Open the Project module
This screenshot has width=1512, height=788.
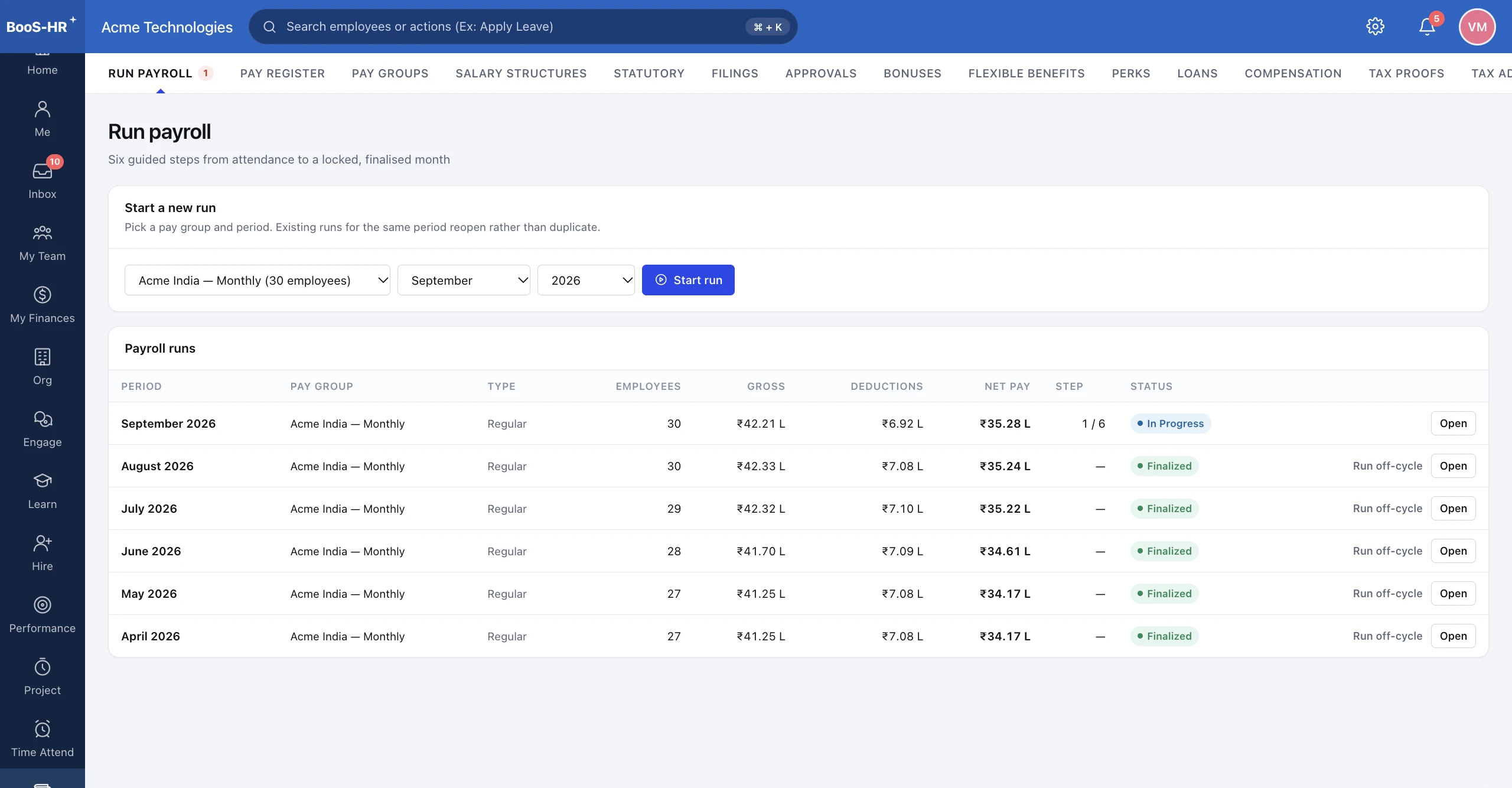coord(42,678)
